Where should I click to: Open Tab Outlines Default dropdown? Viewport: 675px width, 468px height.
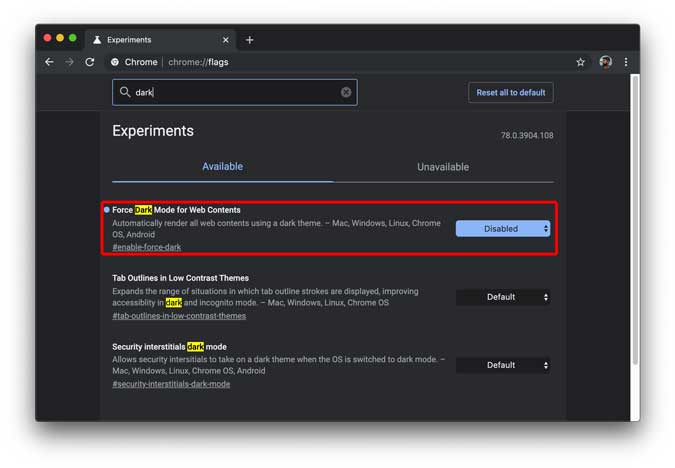503,297
